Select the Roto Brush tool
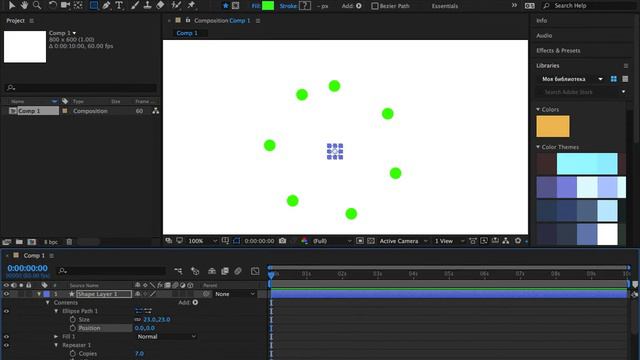Screen dimensions: 640x360 [x=176, y=5]
